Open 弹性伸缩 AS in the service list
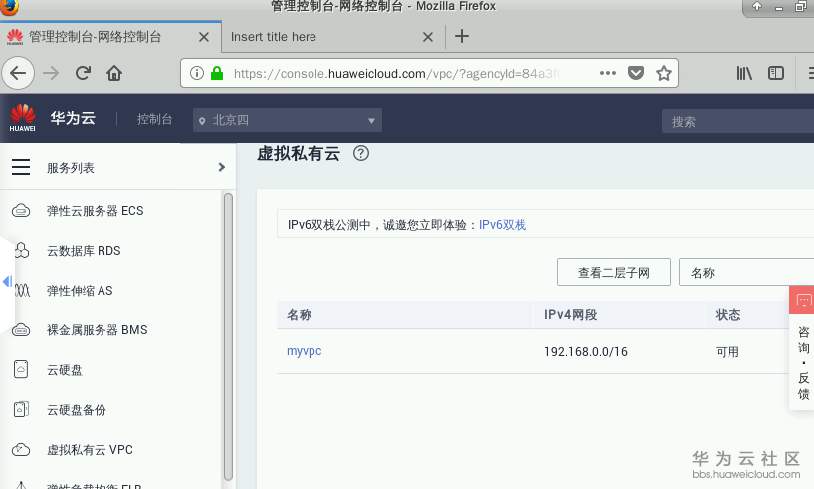This screenshot has height=489, width=814. (x=79, y=291)
